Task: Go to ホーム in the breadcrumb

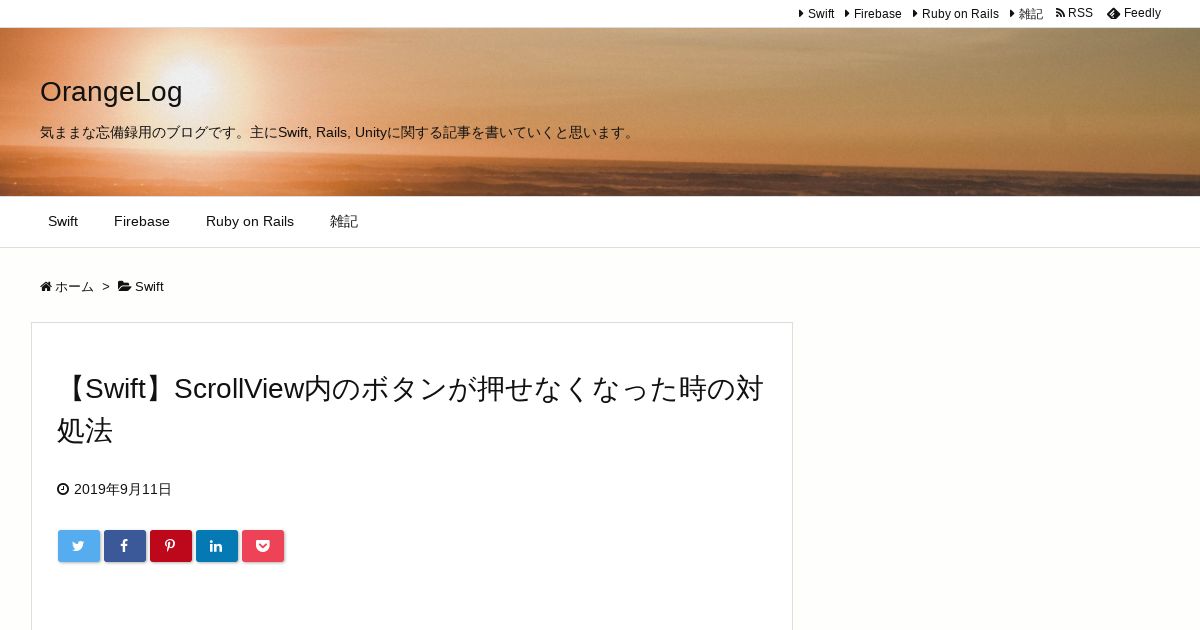Action: pos(67,287)
